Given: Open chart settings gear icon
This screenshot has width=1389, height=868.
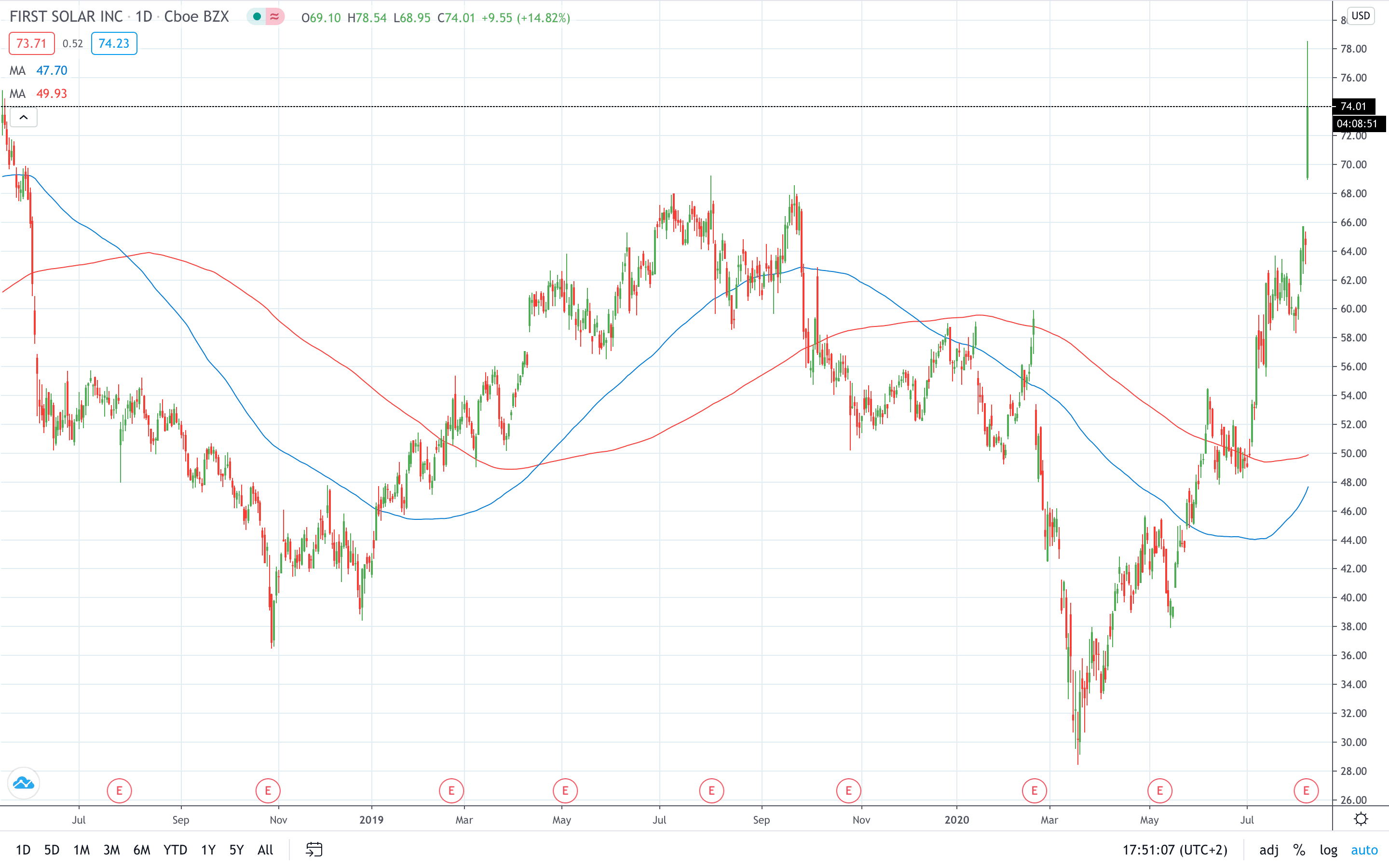Looking at the screenshot, I should pyautogui.click(x=1361, y=819).
